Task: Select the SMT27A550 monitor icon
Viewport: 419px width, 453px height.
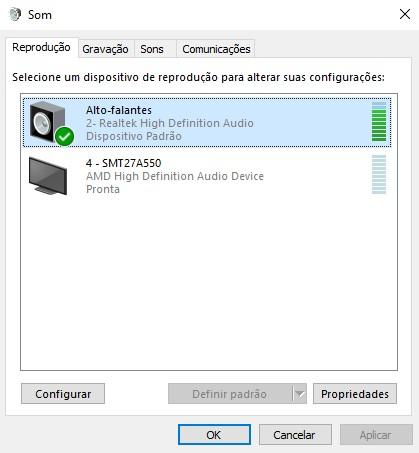Action: (x=48, y=176)
